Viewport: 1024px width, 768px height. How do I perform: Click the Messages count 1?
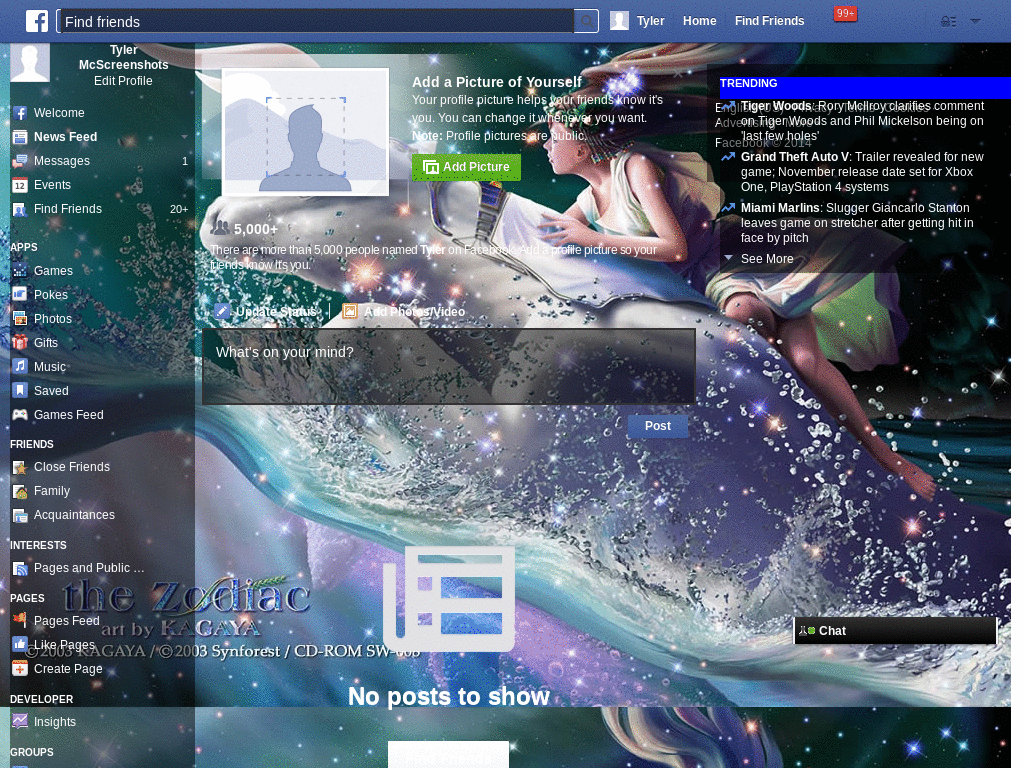pos(185,161)
